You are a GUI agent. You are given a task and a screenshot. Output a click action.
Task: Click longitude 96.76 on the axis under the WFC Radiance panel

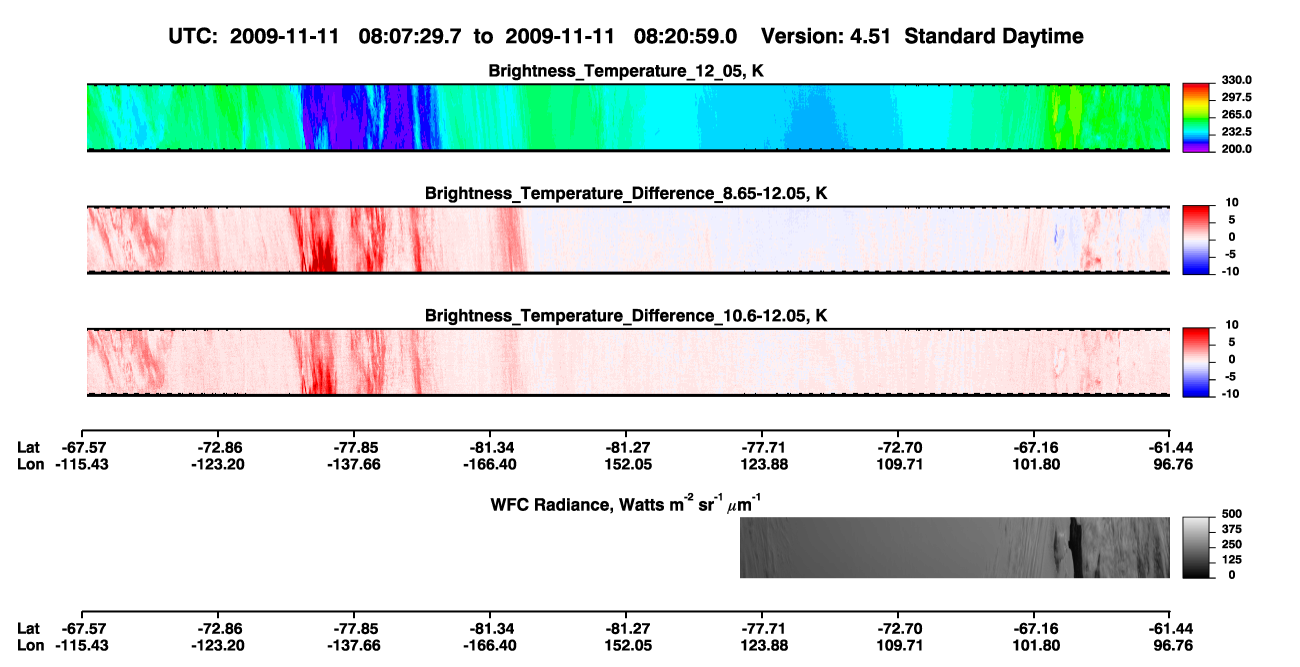pos(1173,645)
